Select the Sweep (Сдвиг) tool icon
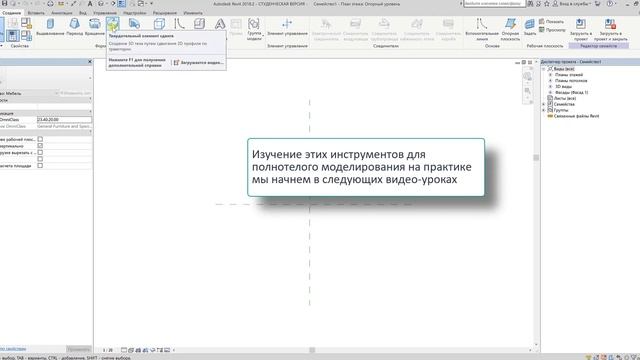 (113, 24)
